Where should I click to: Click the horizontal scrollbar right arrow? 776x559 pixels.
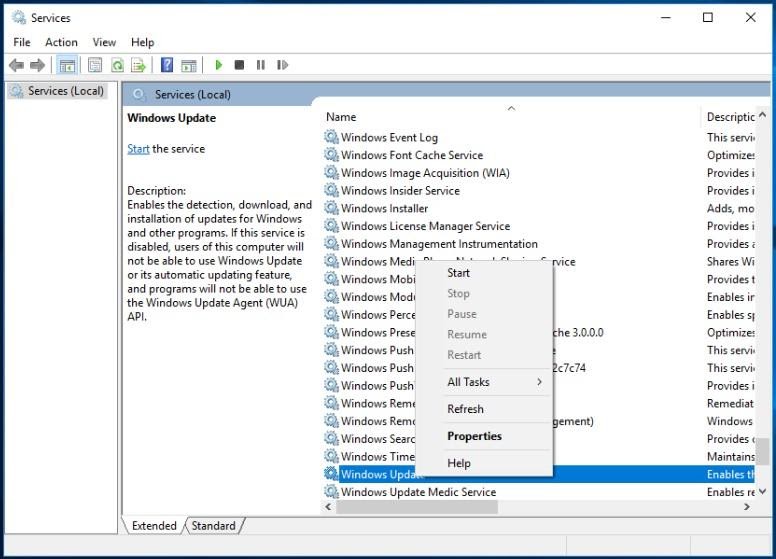tap(747, 507)
